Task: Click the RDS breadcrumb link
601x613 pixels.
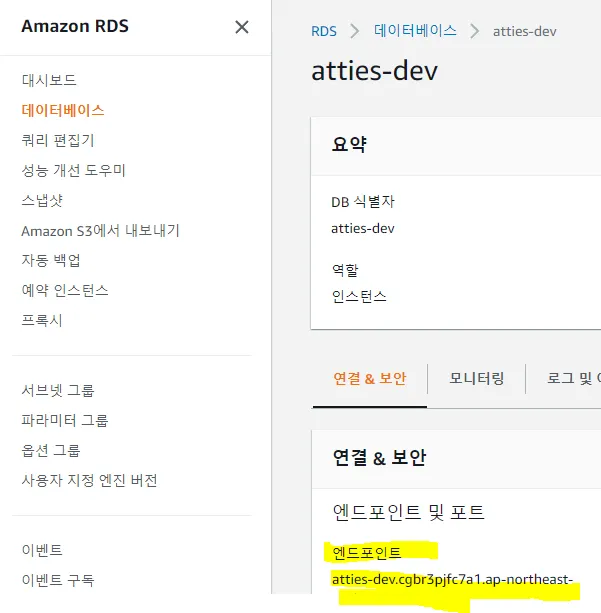Action: [x=324, y=31]
